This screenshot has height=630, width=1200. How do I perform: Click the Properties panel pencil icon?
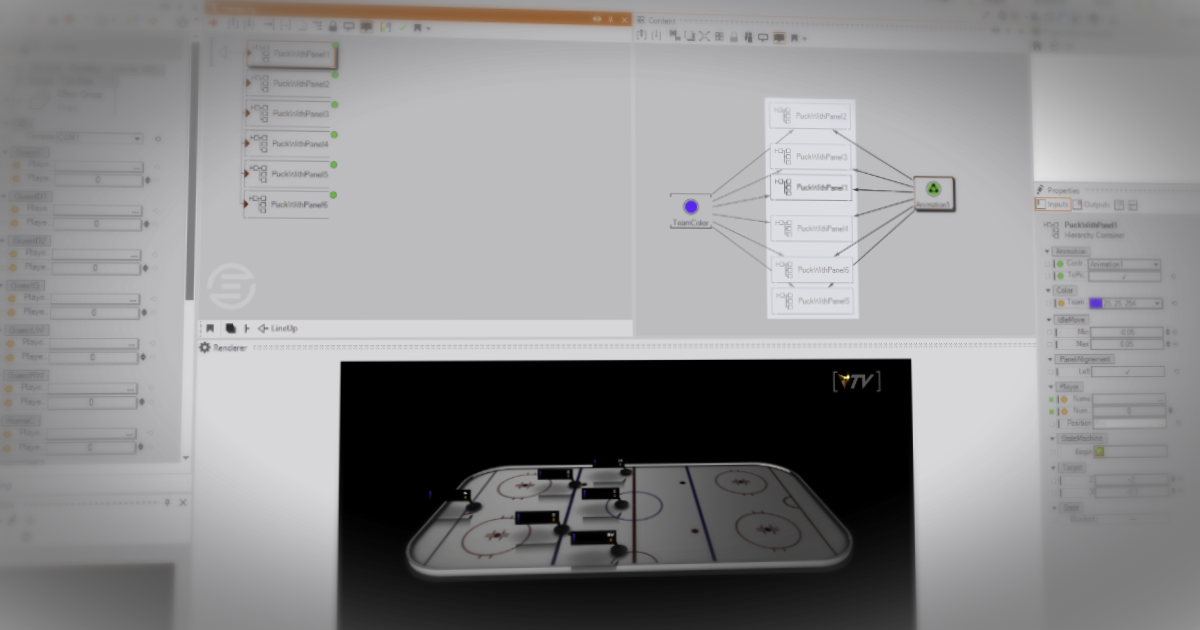coord(1039,188)
